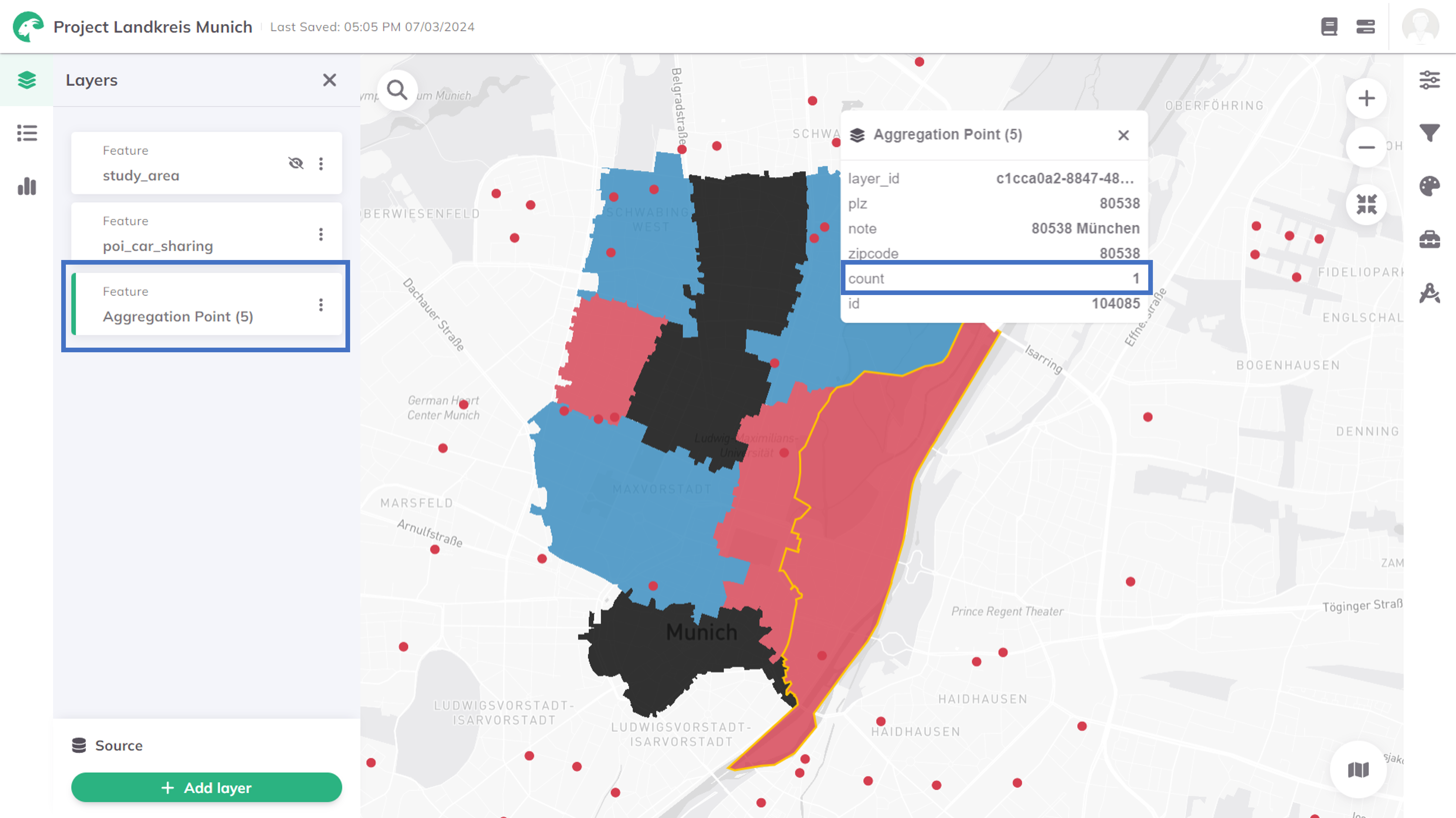1456x818 pixels.
Task: Open the scenario drawing tool
Action: click(x=1430, y=293)
